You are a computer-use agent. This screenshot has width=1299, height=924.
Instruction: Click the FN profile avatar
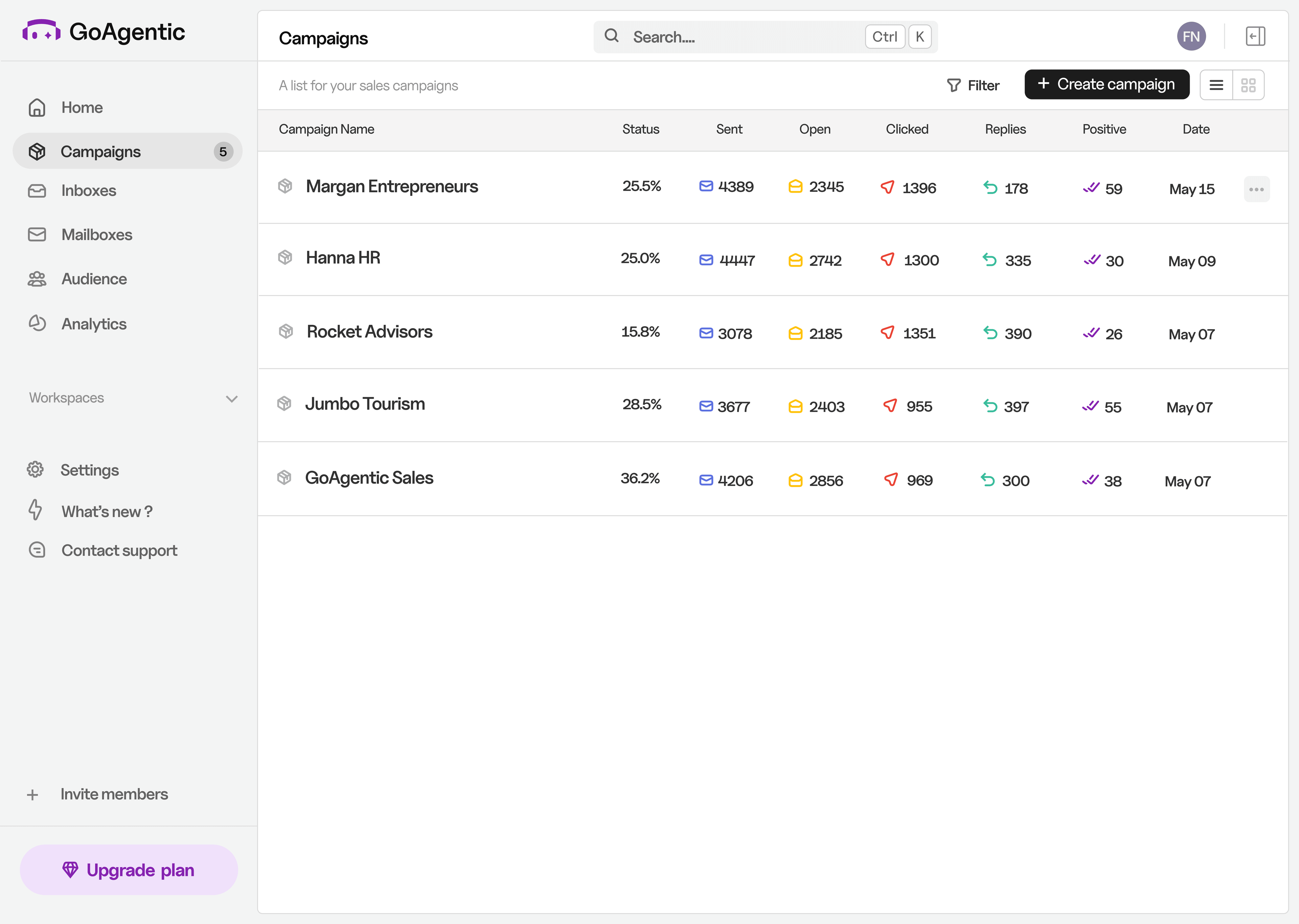tap(1191, 36)
